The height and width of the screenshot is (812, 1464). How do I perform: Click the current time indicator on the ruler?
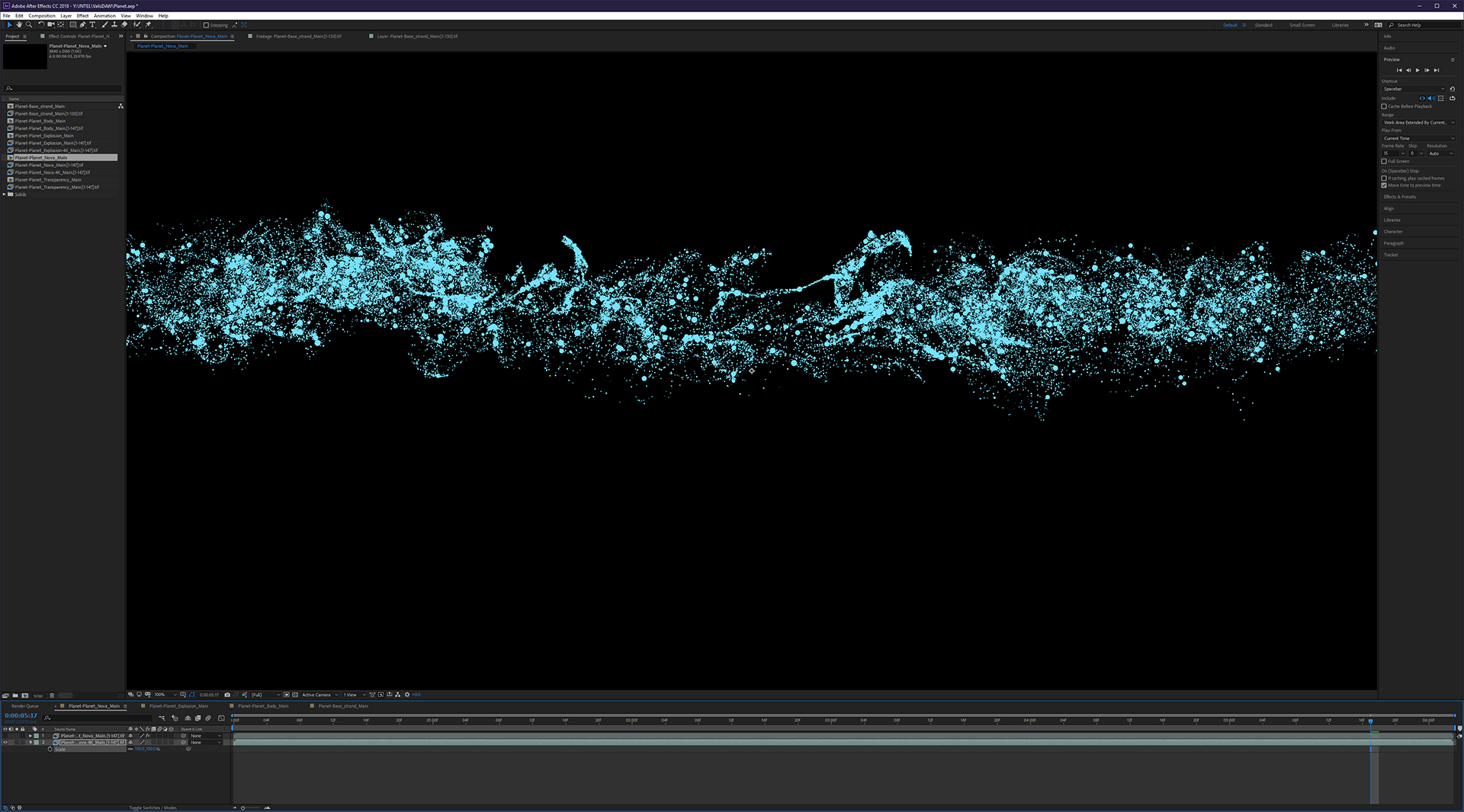(1370, 721)
